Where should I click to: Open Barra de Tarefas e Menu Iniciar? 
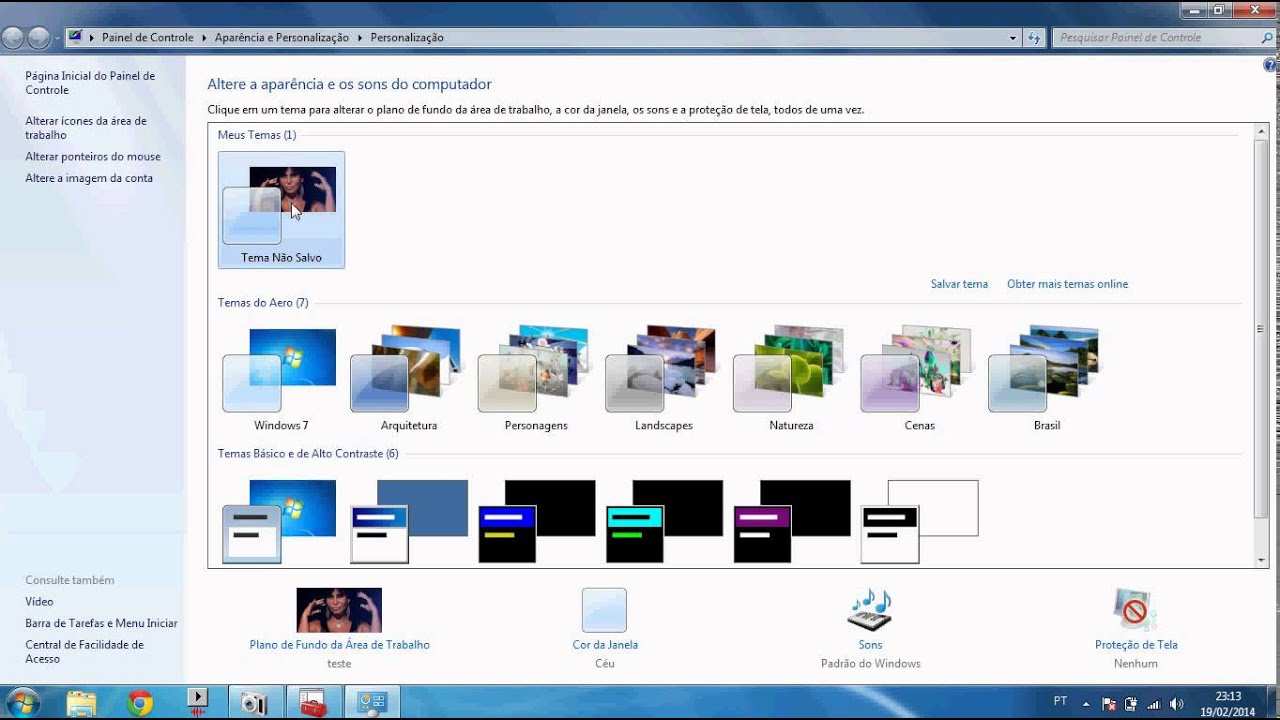pyautogui.click(x=101, y=623)
